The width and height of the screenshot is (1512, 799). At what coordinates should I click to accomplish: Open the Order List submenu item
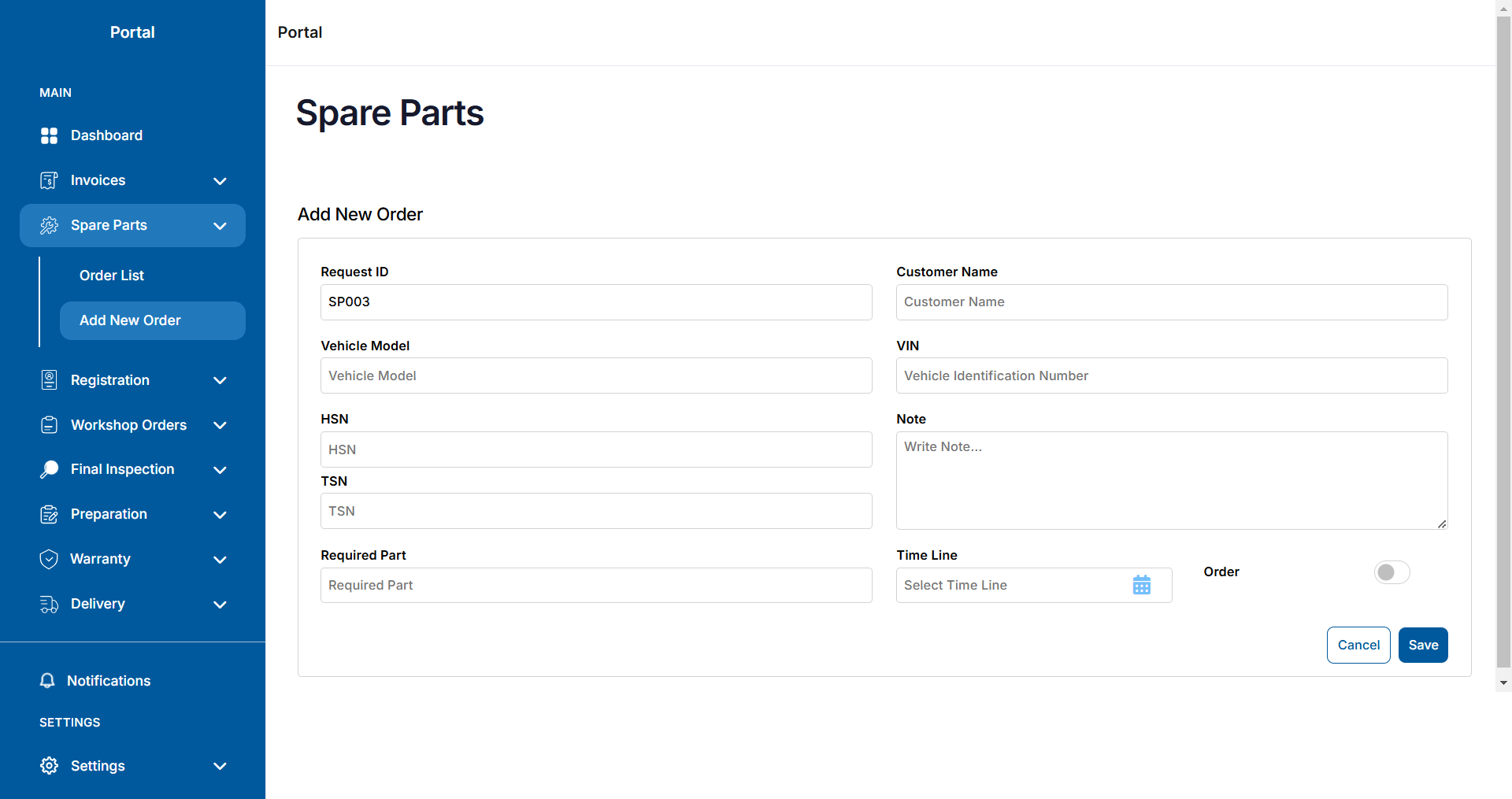tap(112, 276)
